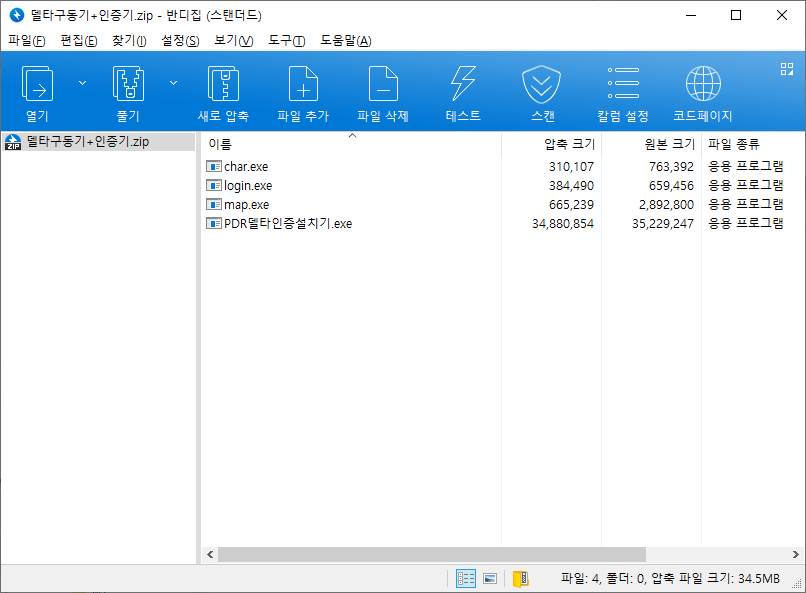Sort by the 원본 크기 column header
This screenshot has height=593, width=806.
[652, 144]
